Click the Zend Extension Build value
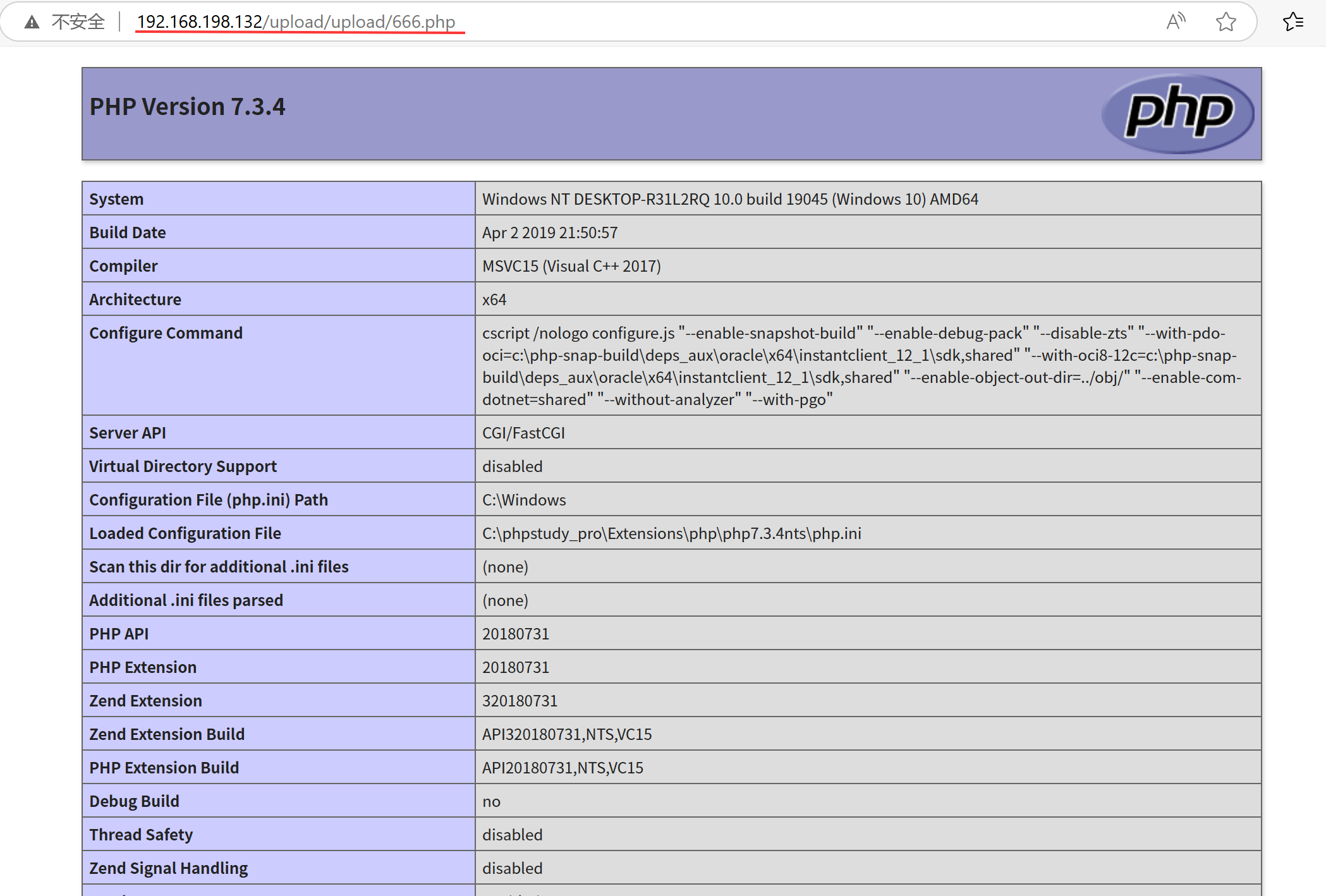1326x896 pixels. pyautogui.click(x=566, y=734)
